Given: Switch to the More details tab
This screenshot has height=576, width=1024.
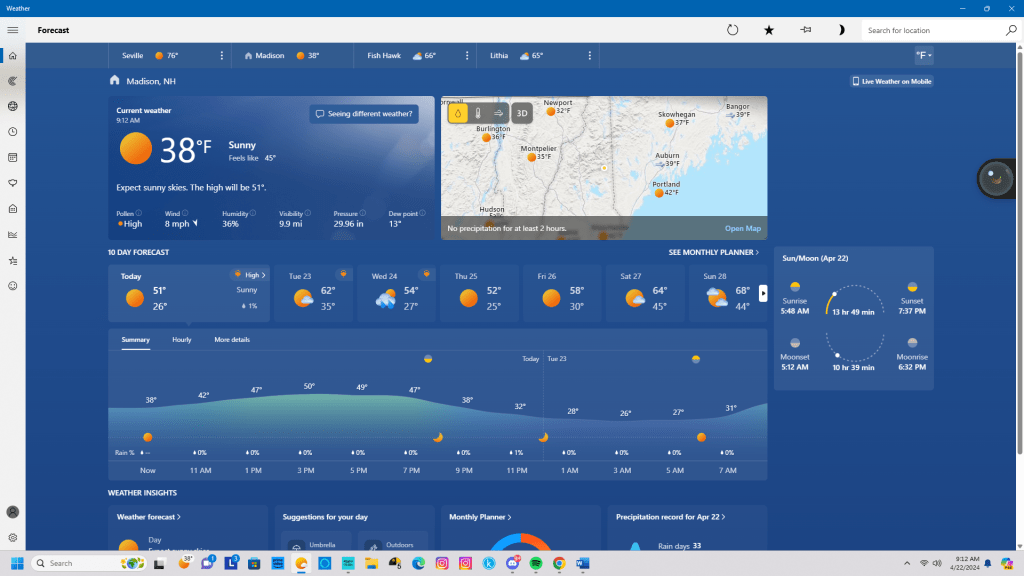Looking at the screenshot, I should tap(232, 340).
